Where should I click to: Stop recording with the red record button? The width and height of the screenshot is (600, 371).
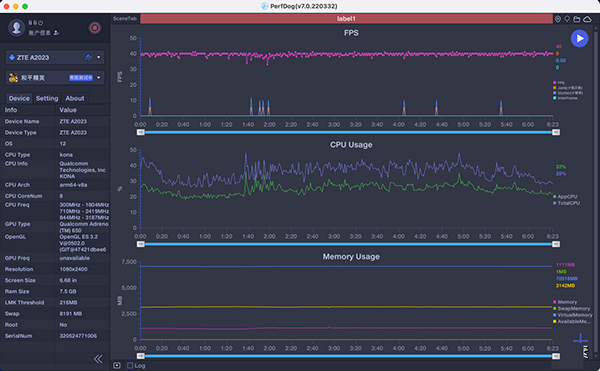tap(95, 28)
